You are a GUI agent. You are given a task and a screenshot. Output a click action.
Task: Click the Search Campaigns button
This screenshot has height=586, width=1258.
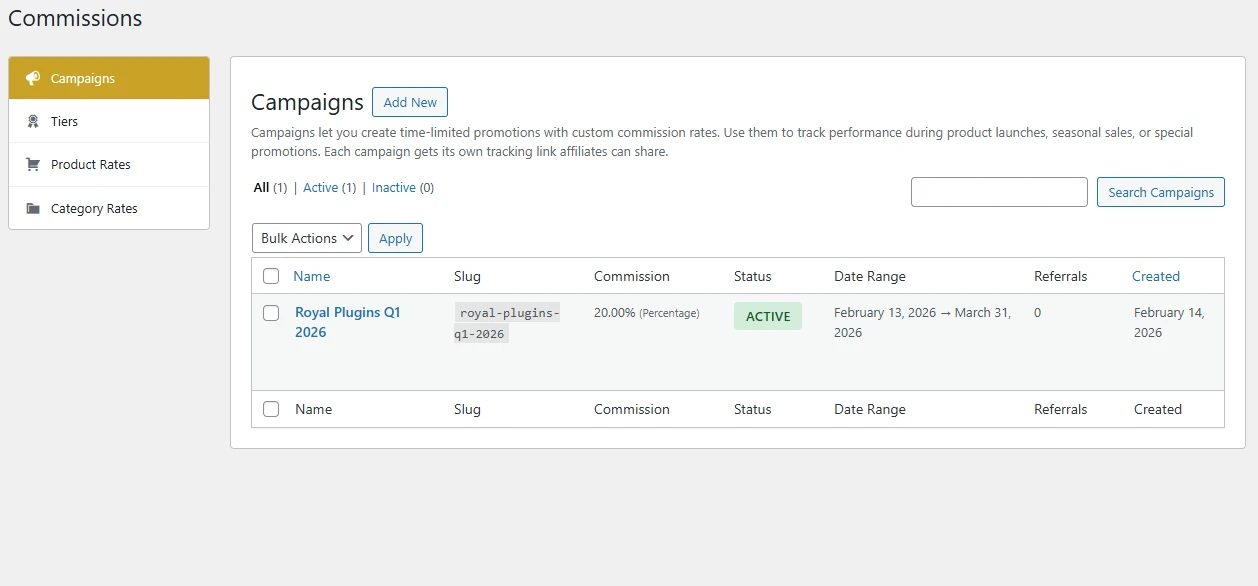1160,192
